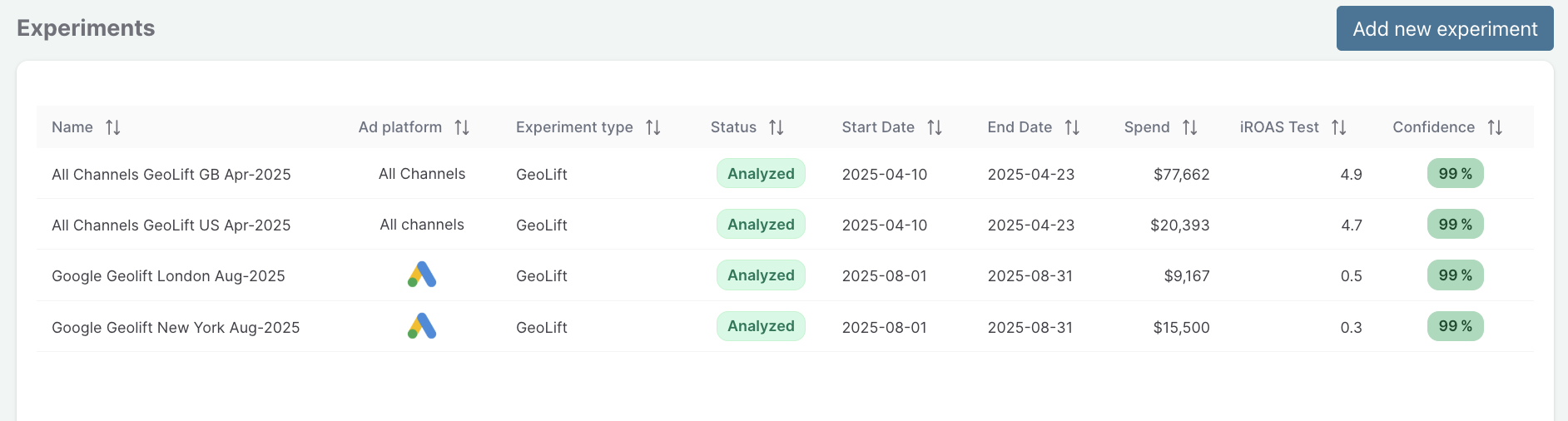Open All Channels GeoLift GB Apr-2025 experiment
This screenshot has width=1568, height=421.
coord(171,174)
